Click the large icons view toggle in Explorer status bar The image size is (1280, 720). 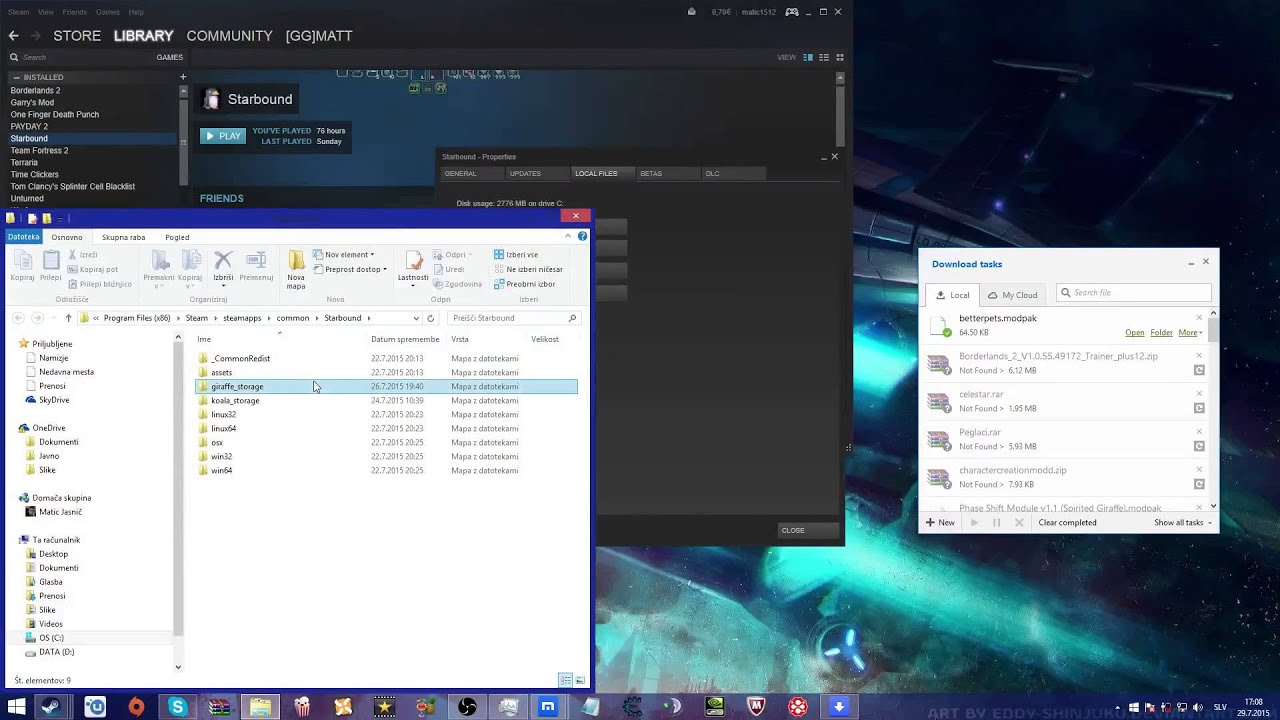coord(580,680)
